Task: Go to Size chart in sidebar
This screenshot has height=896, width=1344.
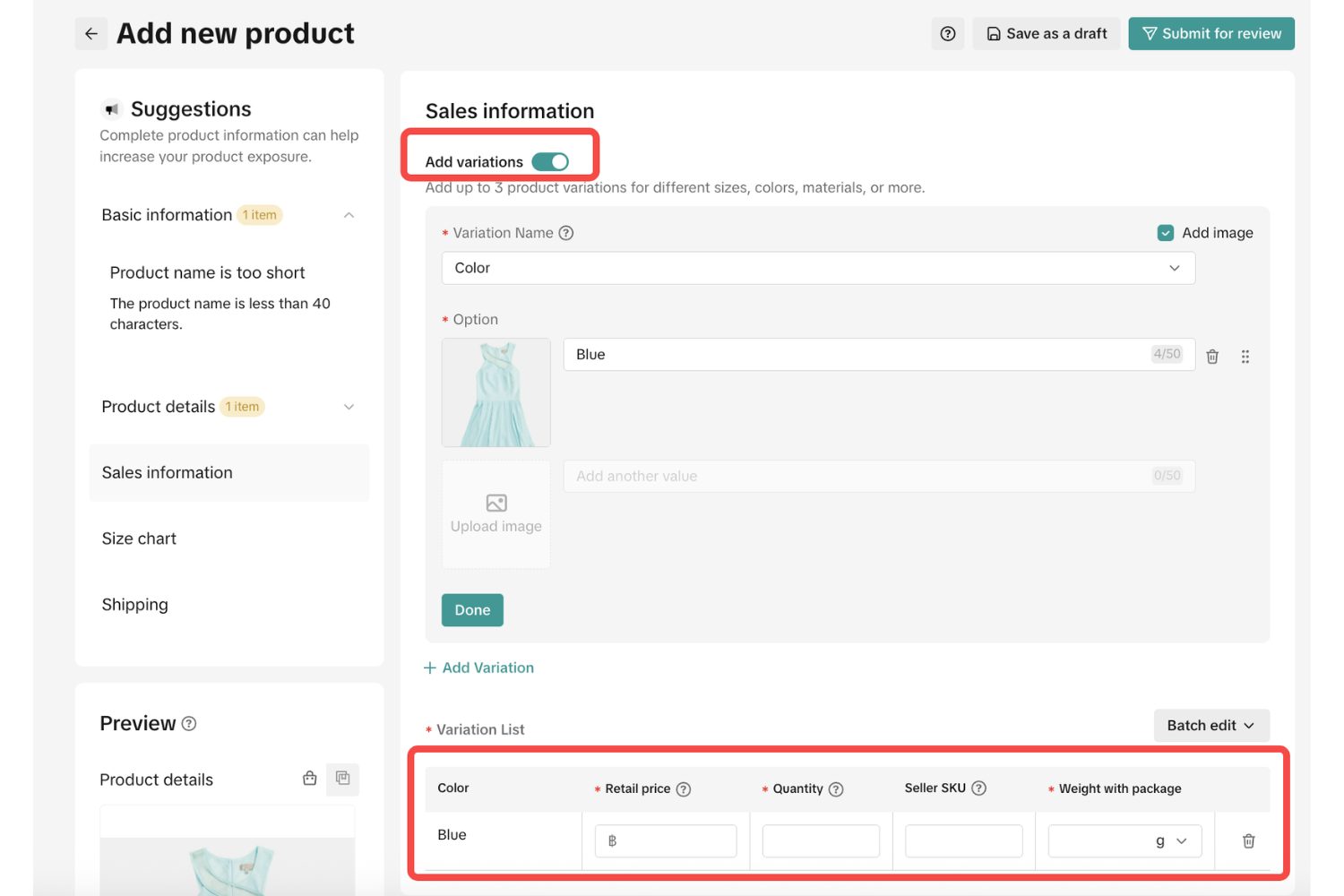Action: tap(139, 538)
